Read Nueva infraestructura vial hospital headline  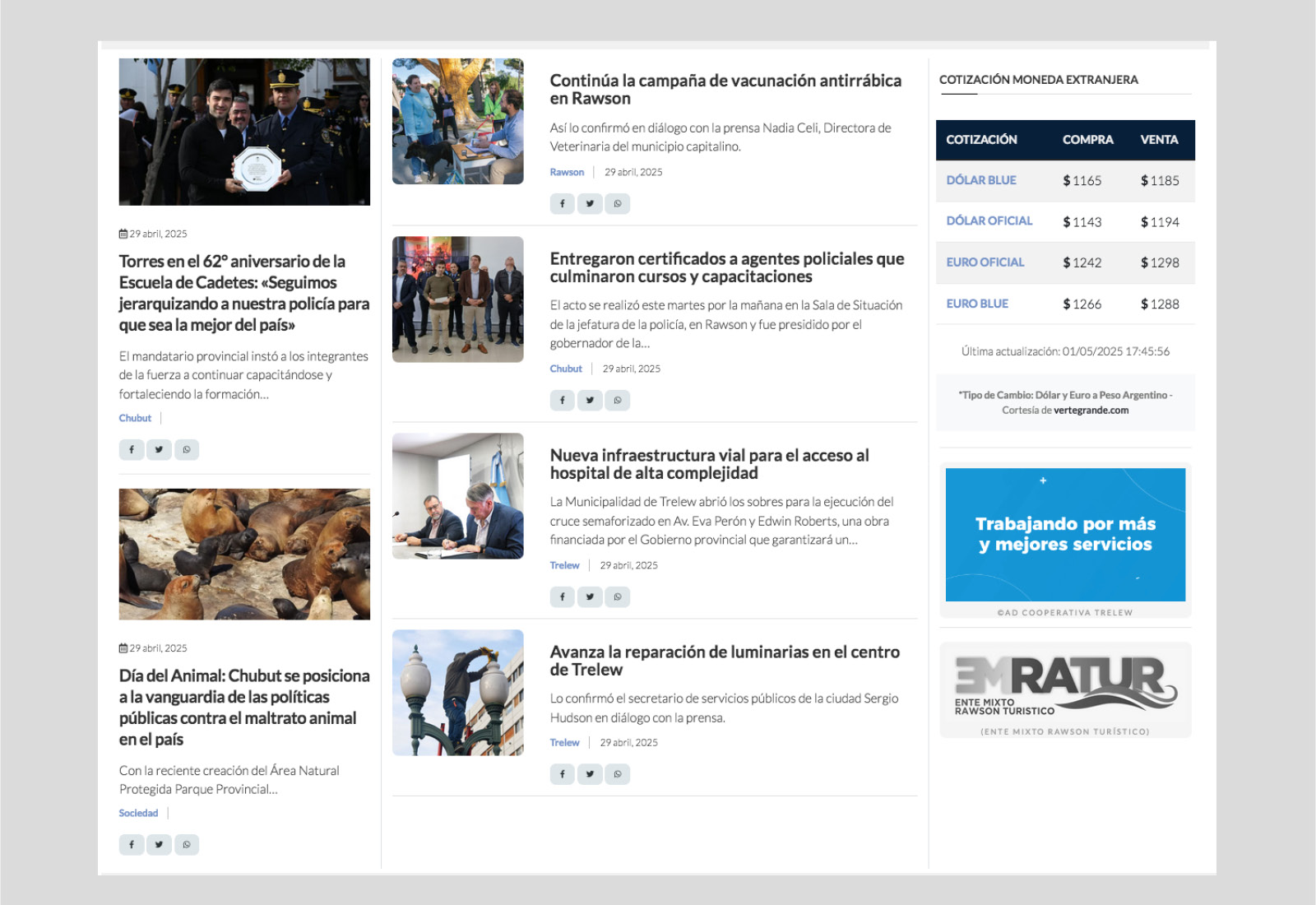[709, 464]
